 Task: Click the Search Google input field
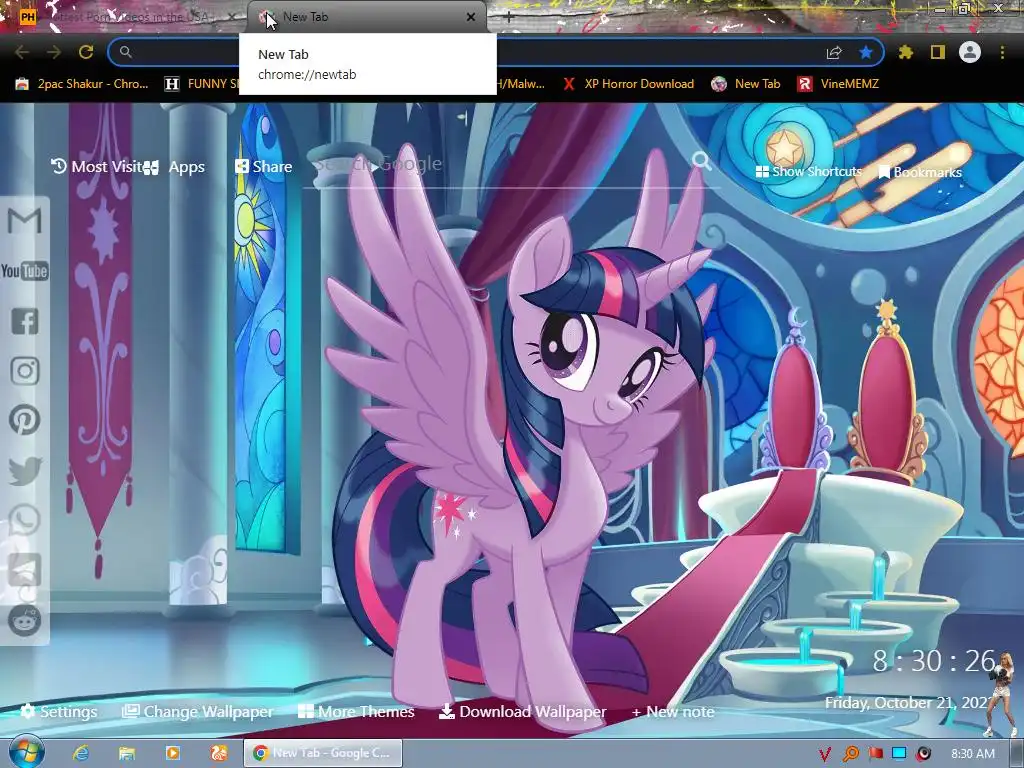[x=500, y=163]
